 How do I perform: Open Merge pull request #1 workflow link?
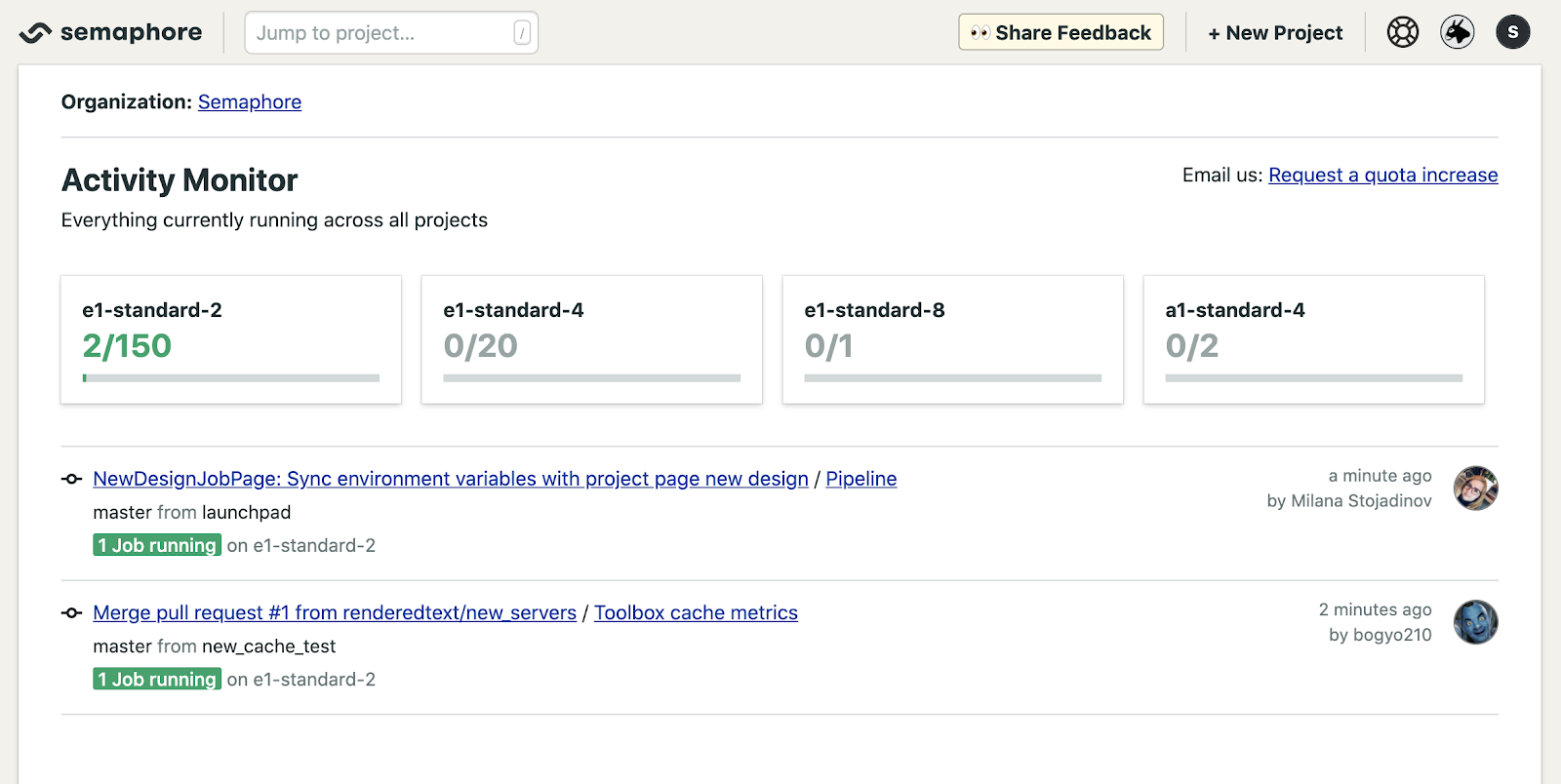click(335, 613)
